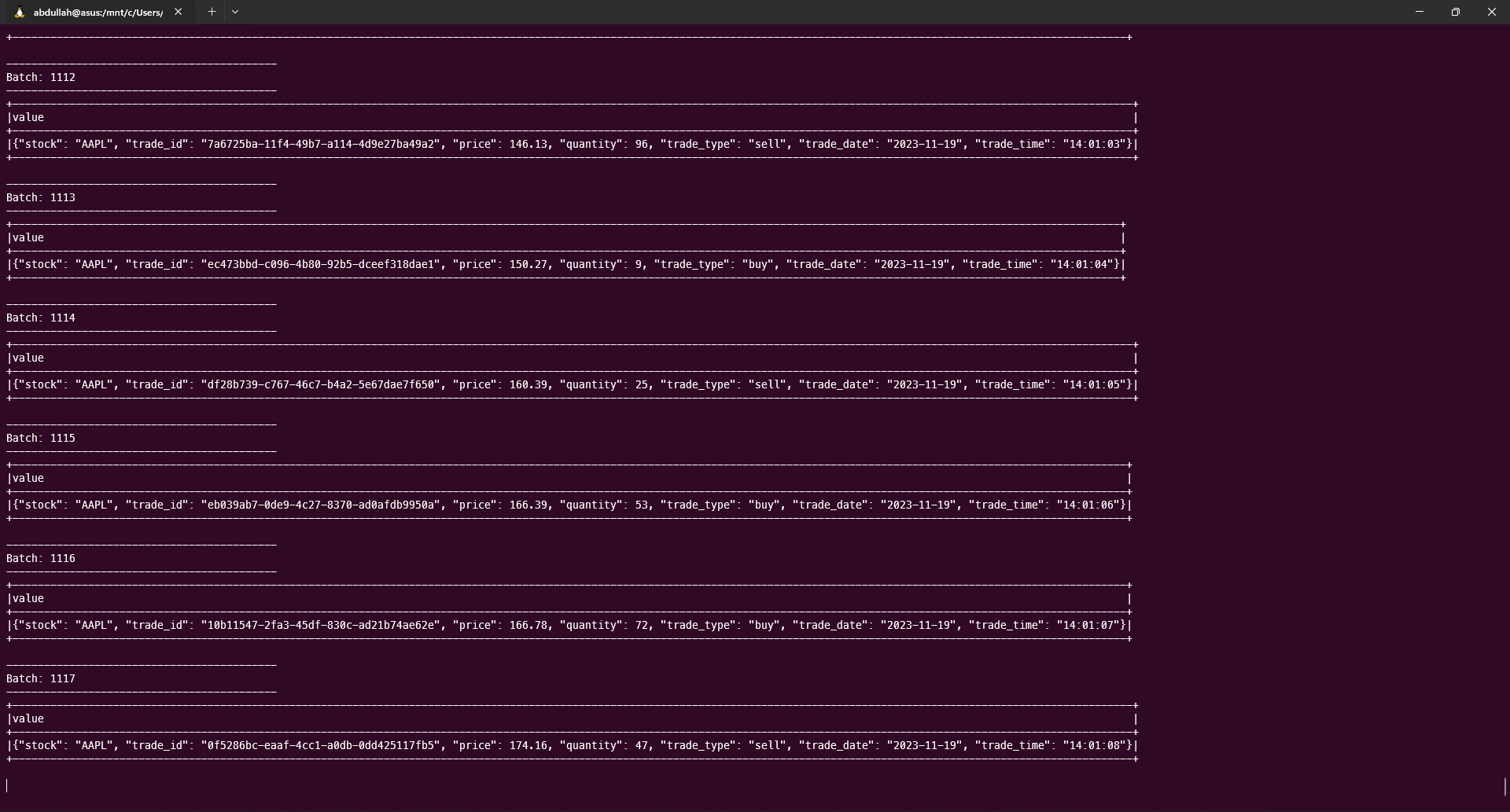Open a new terminal tab
Screen dimensions: 1510x812
click(212, 12)
